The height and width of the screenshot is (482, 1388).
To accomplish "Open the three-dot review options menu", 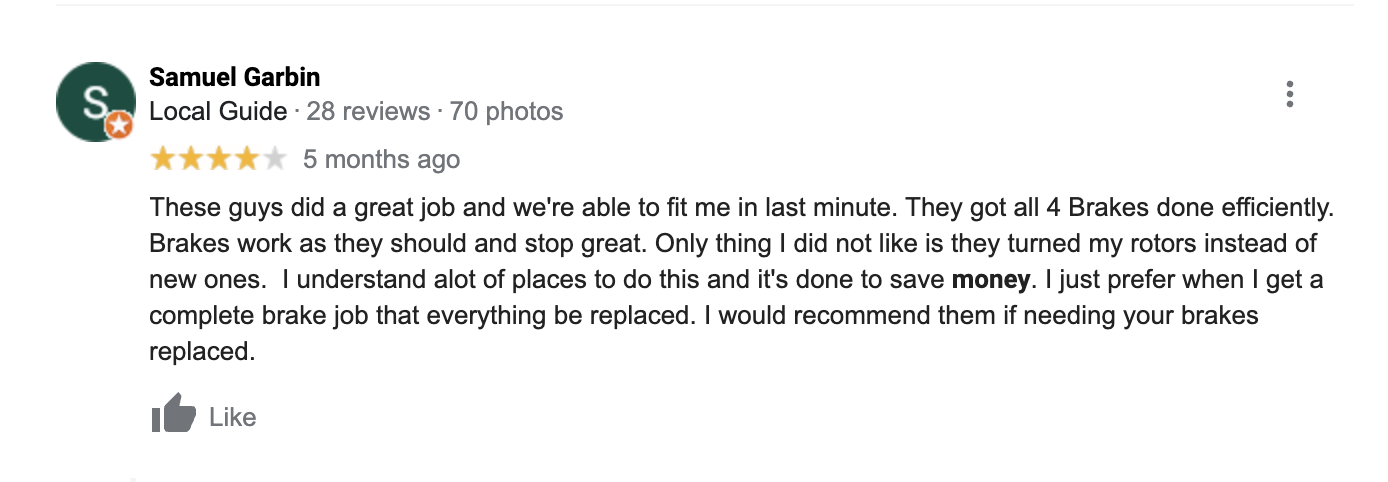I will [x=1290, y=94].
